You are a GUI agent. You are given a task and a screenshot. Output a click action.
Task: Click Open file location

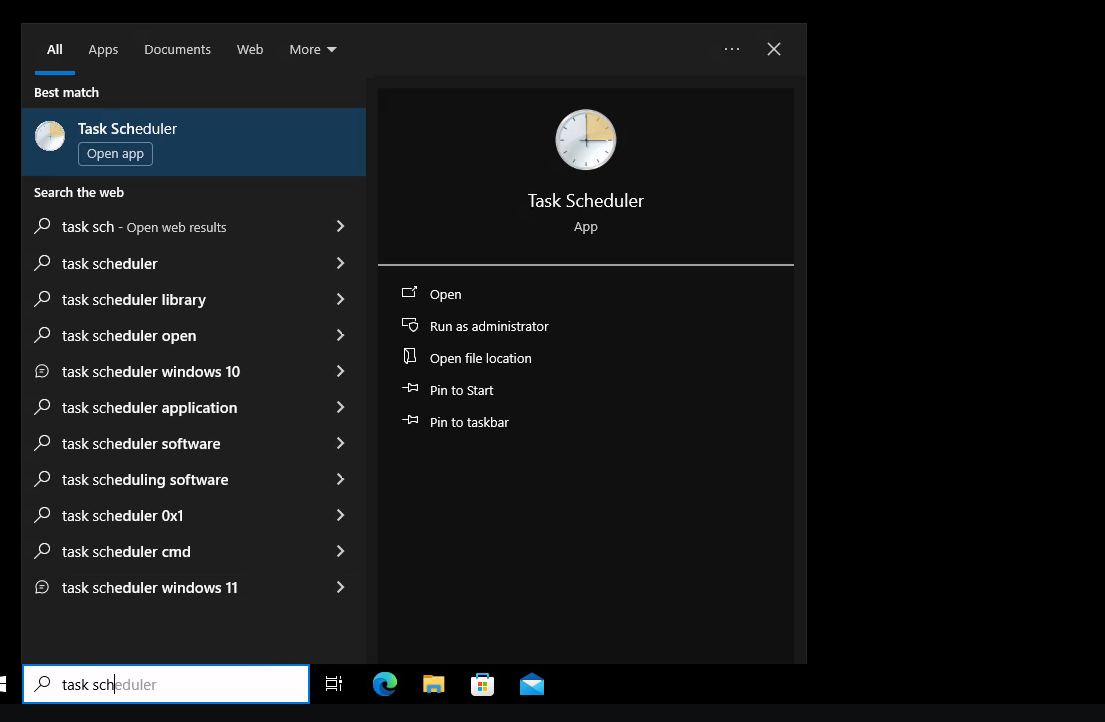tap(480, 358)
